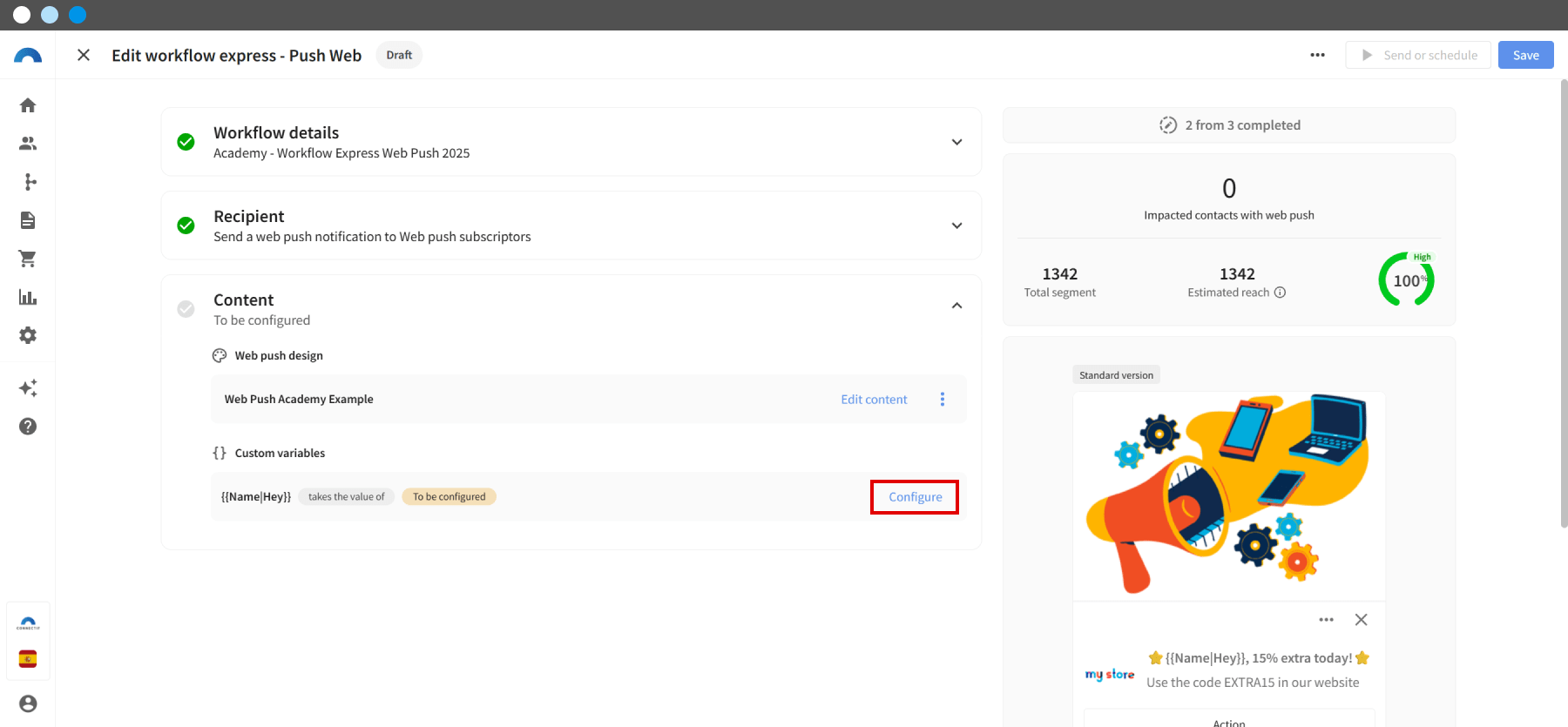Open the Home icon in the sidebar
The image size is (1568, 727).
pyautogui.click(x=28, y=105)
